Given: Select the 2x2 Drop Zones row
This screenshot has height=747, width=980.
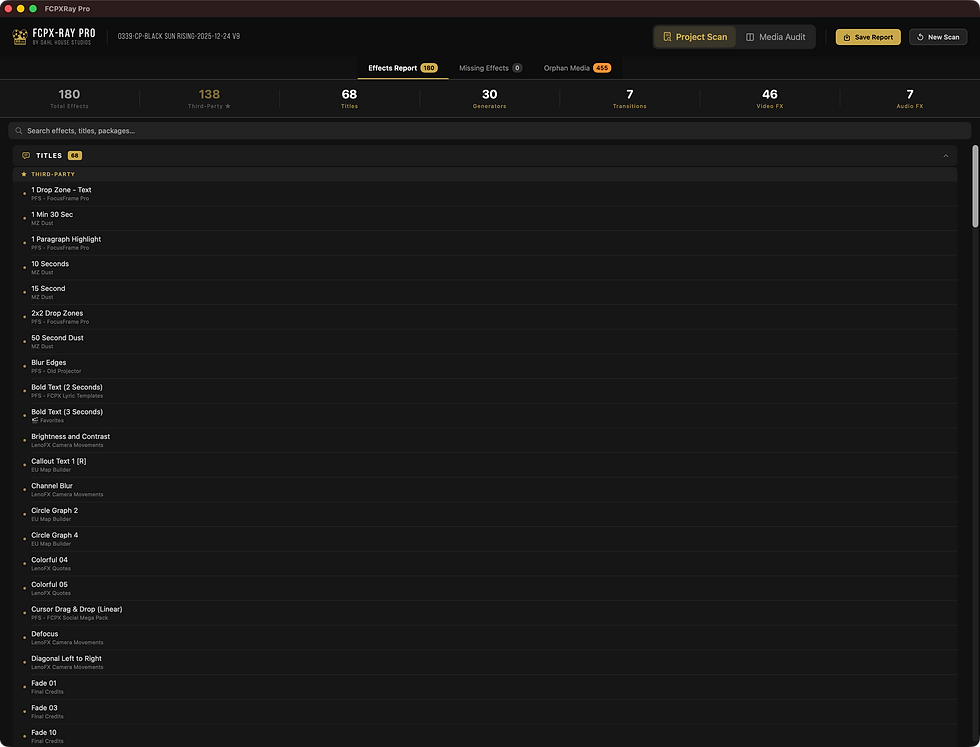Looking at the screenshot, I should tap(485, 317).
